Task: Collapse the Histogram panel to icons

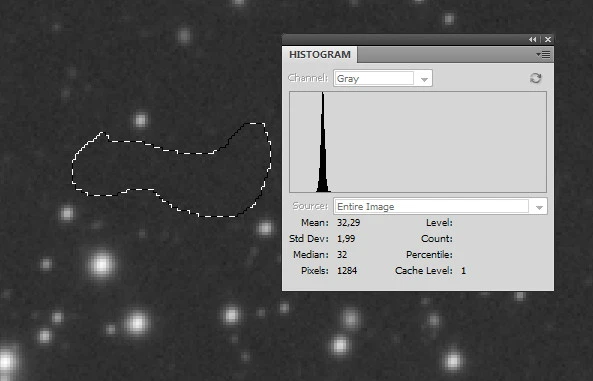Action: click(532, 39)
